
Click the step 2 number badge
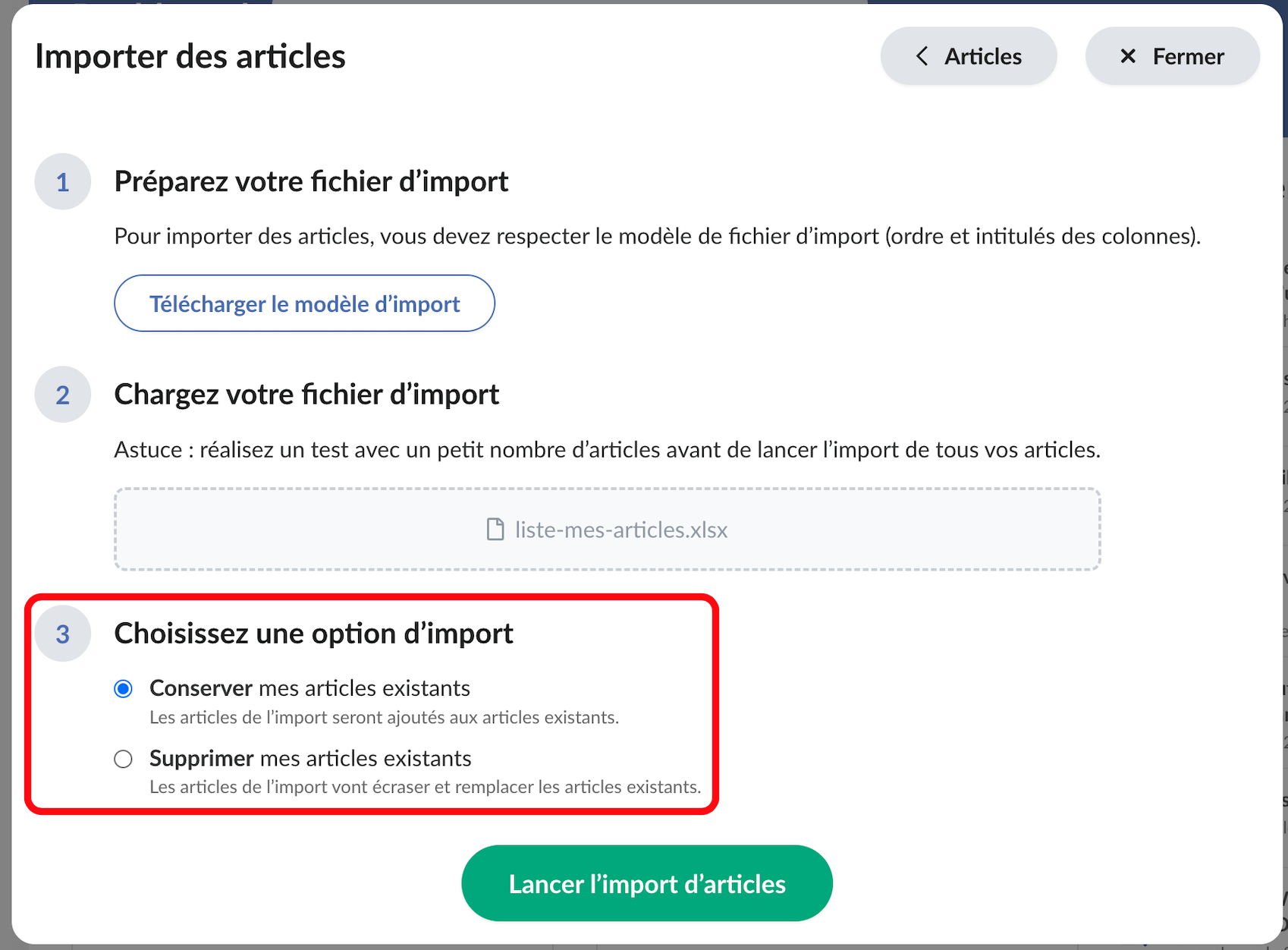pyautogui.click(x=63, y=395)
